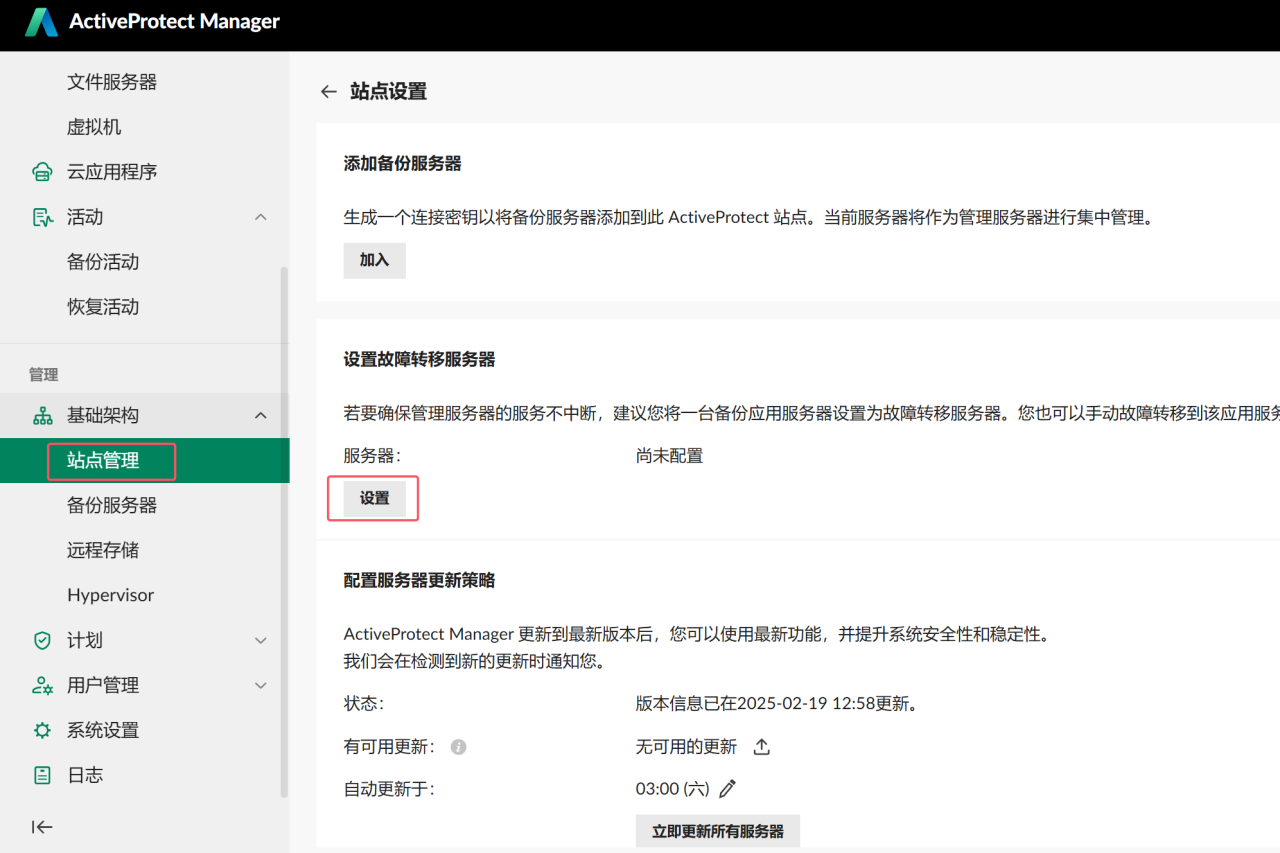
Task: Click the 管理 section label in sidebar
Action: pos(44,375)
